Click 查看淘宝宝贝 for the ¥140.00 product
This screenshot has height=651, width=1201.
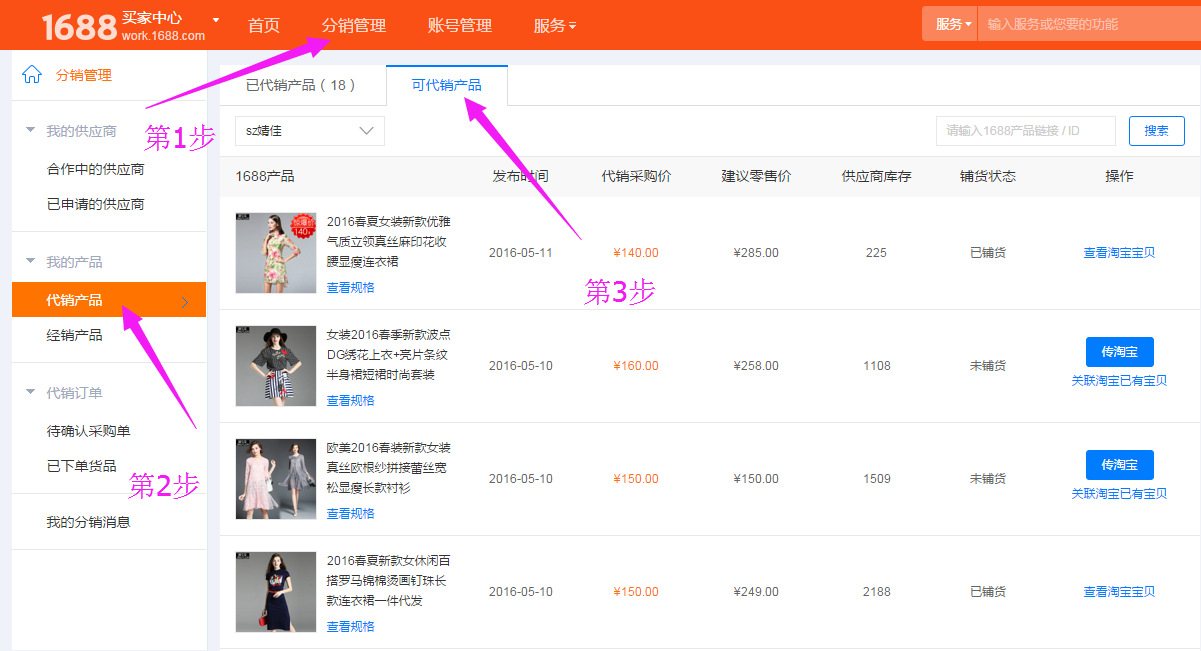pyautogui.click(x=1119, y=253)
